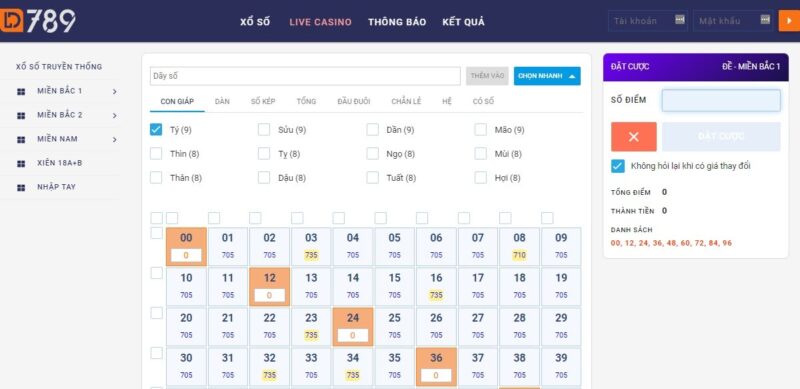800x389 pixels.
Task: Click the Thêm Vào button
Action: tap(487, 76)
